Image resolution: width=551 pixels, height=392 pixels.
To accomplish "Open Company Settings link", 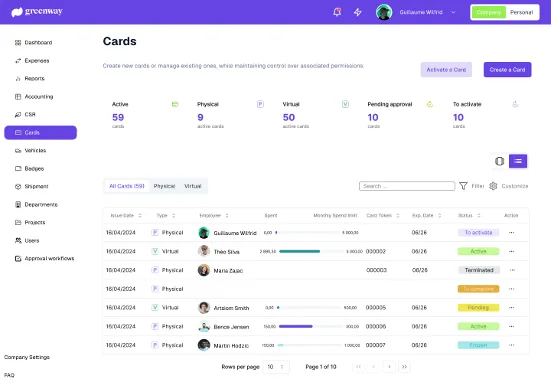I will (27, 357).
